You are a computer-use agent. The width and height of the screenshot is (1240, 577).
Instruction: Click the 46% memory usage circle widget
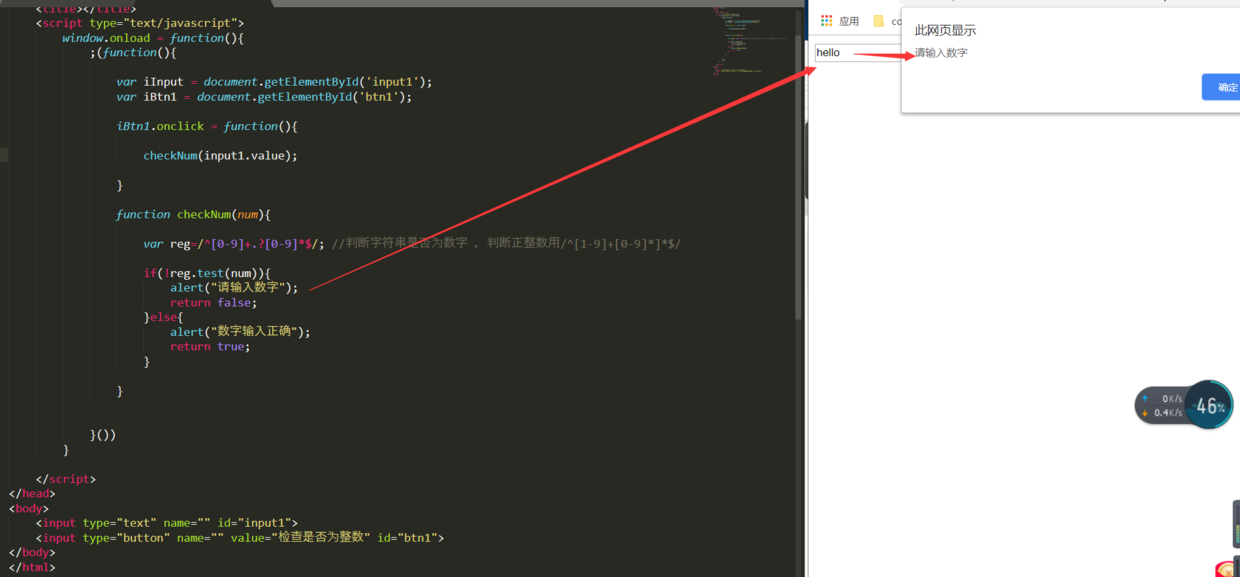(1210, 406)
